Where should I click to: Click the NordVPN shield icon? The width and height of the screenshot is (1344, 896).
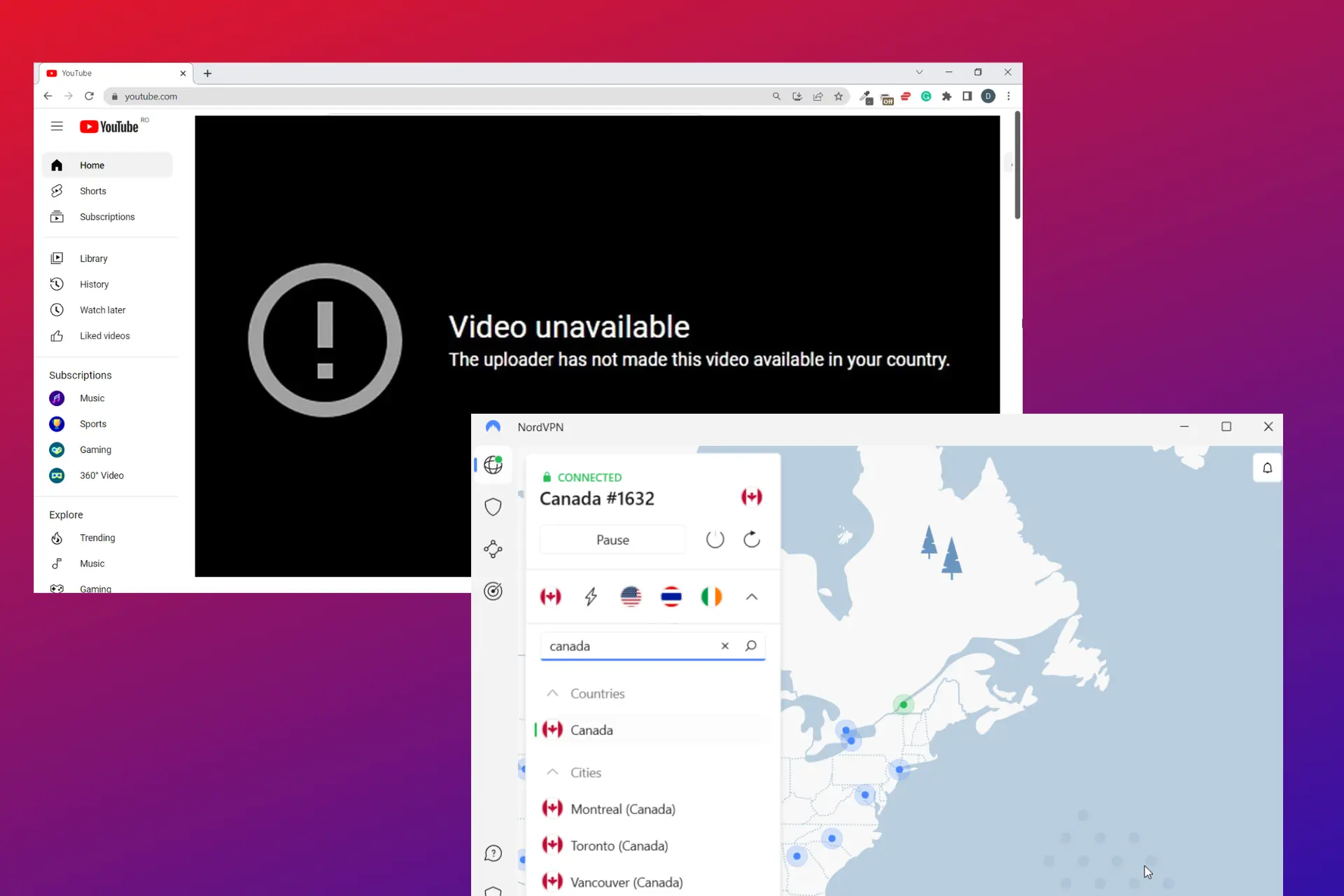pos(493,507)
